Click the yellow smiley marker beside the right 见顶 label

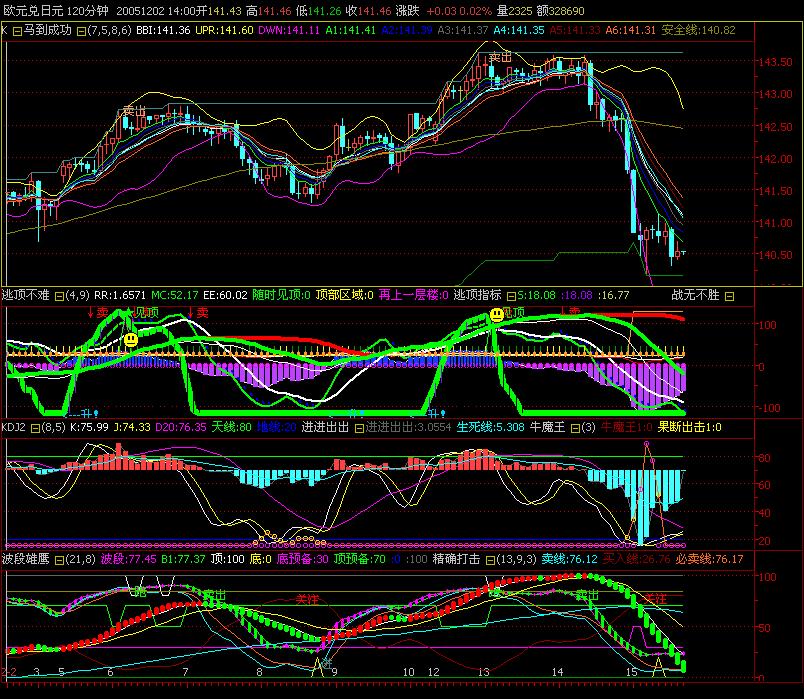(x=496, y=314)
